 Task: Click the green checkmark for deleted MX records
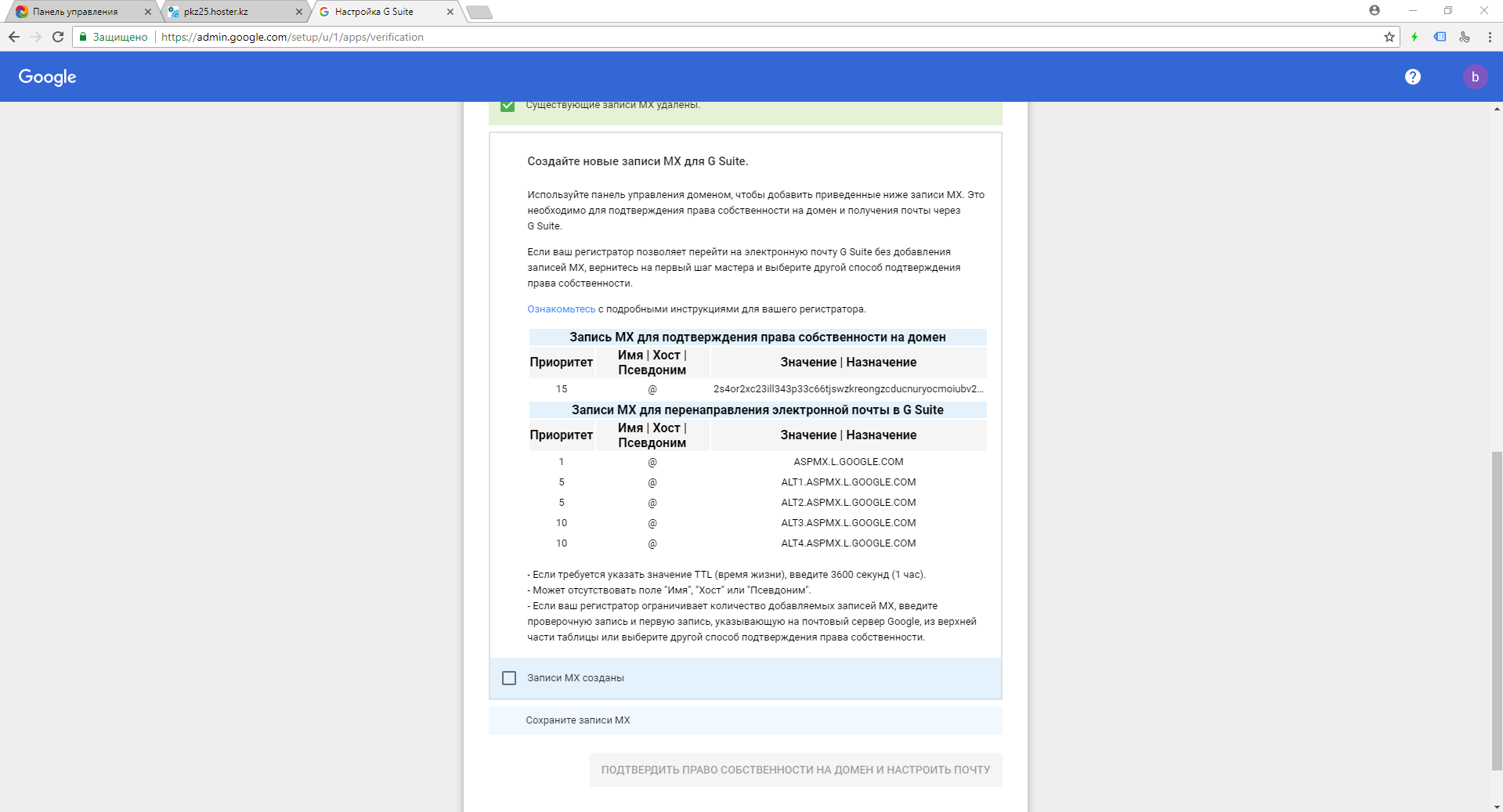(x=508, y=105)
